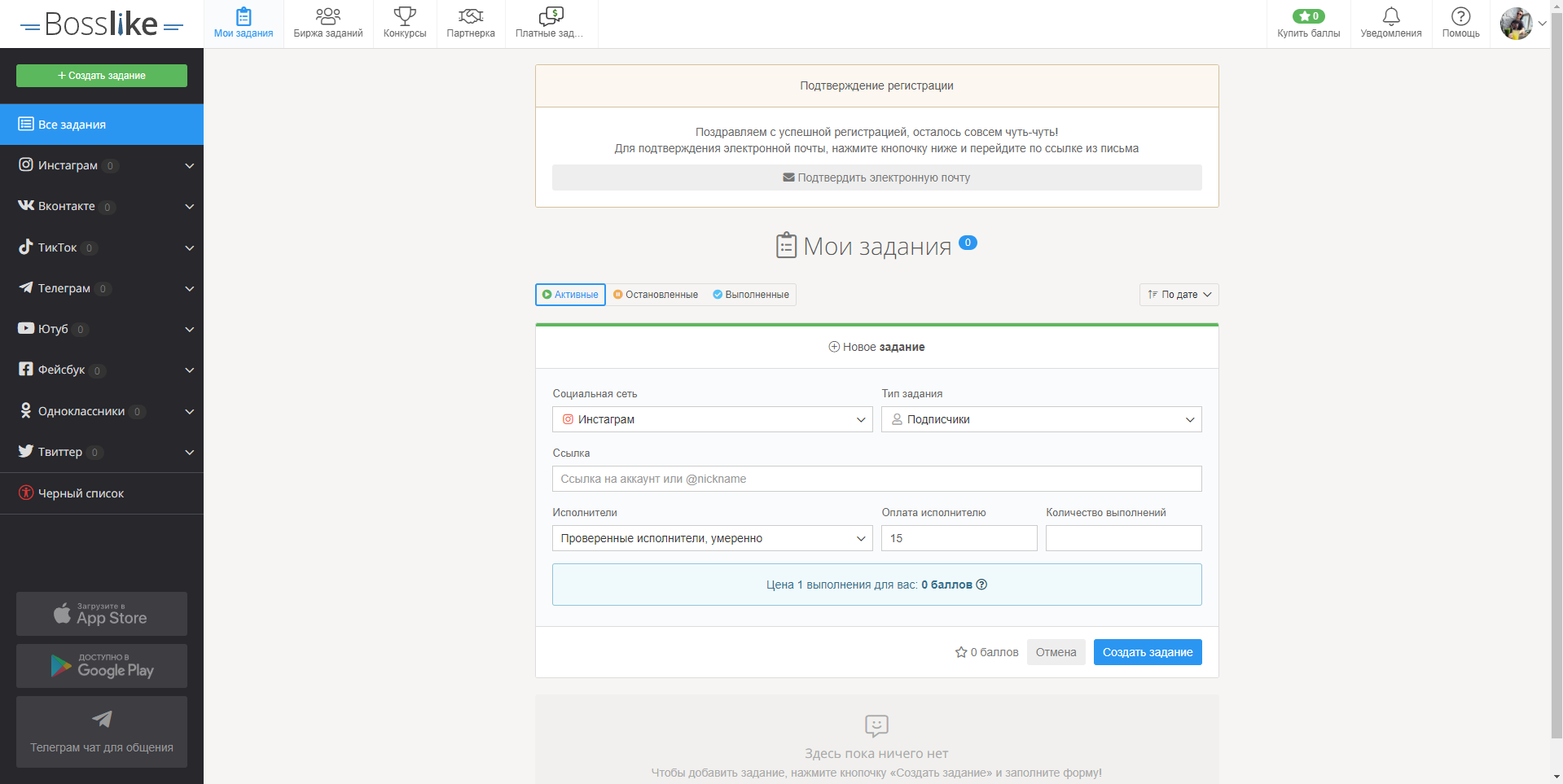Click the Новое задание panel header
The width and height of the screenshot is (1563, 784).
pos(876,347)
